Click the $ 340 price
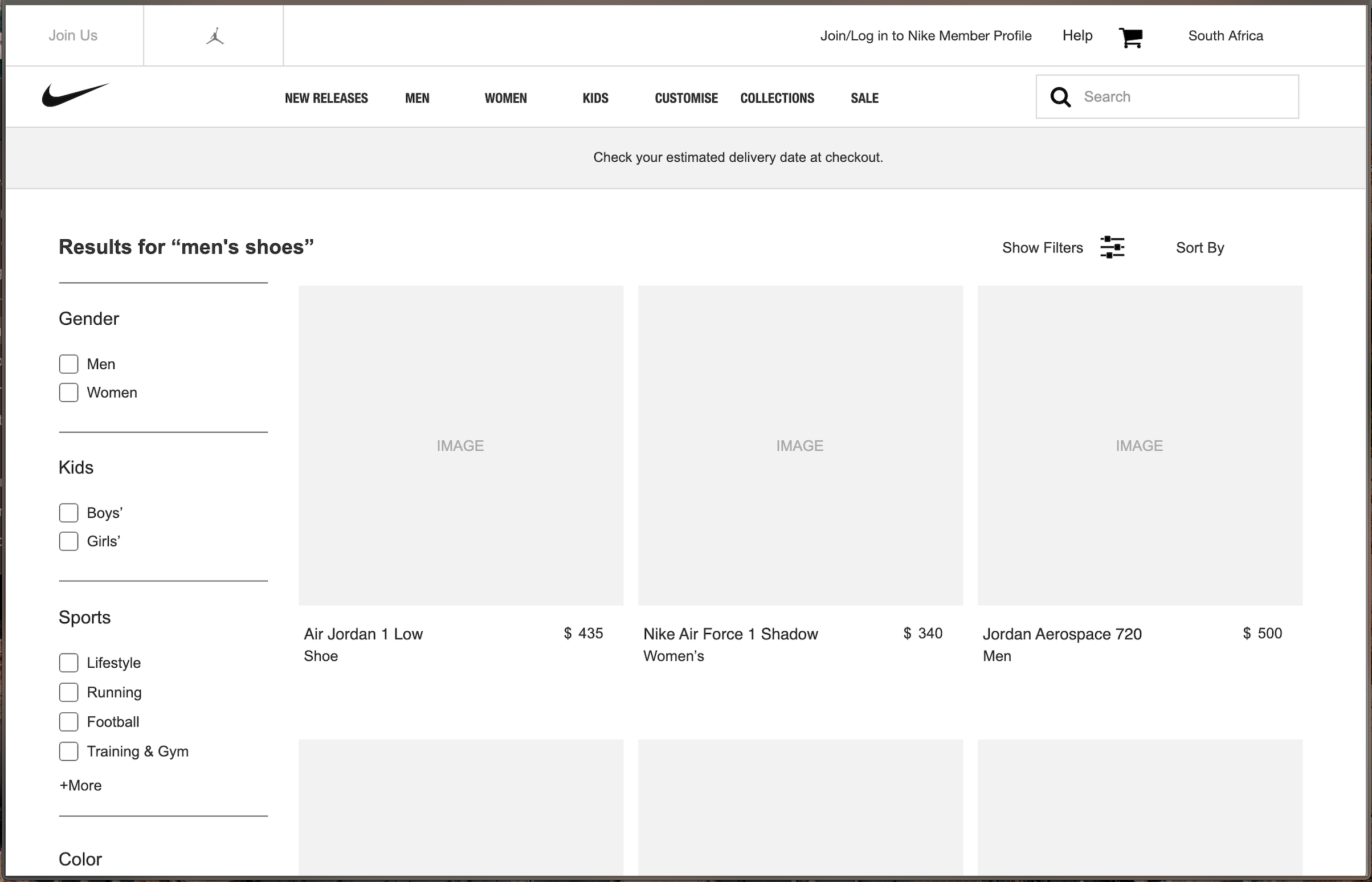Viewport: 1372px width, 882px height. pos(923,634)
